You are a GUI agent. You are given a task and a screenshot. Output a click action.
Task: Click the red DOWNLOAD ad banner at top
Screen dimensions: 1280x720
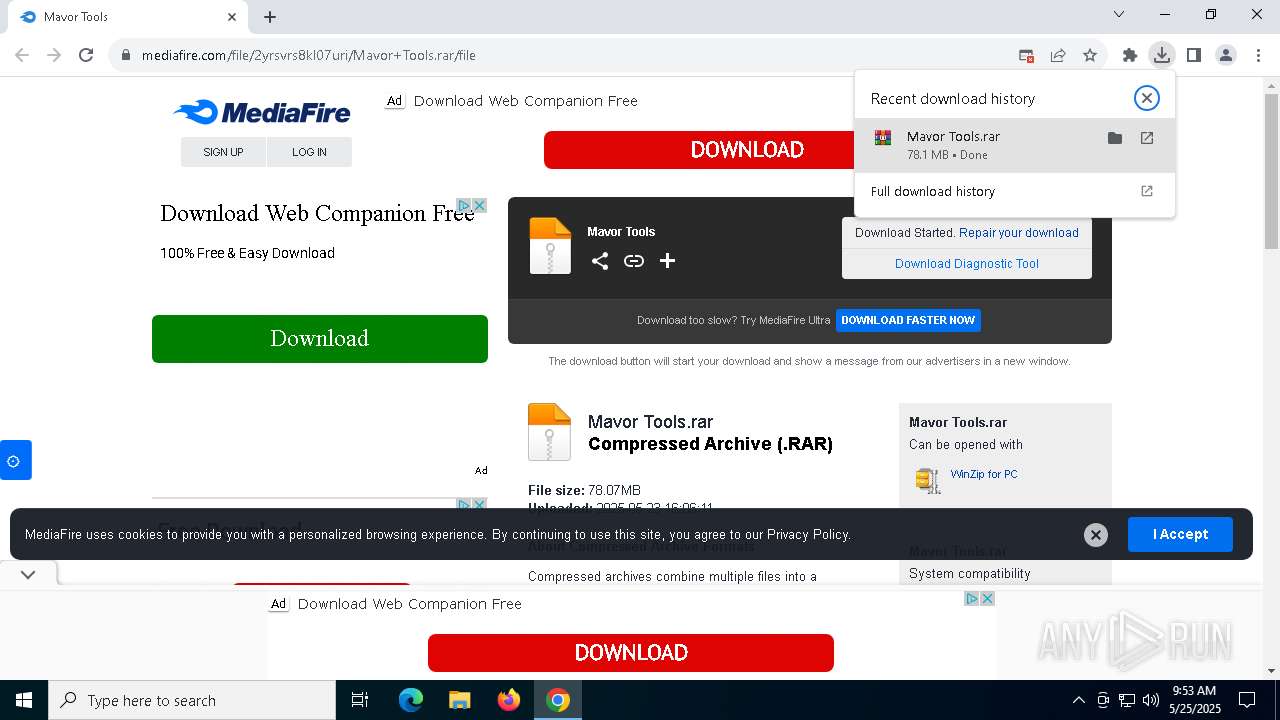(699, 150)
